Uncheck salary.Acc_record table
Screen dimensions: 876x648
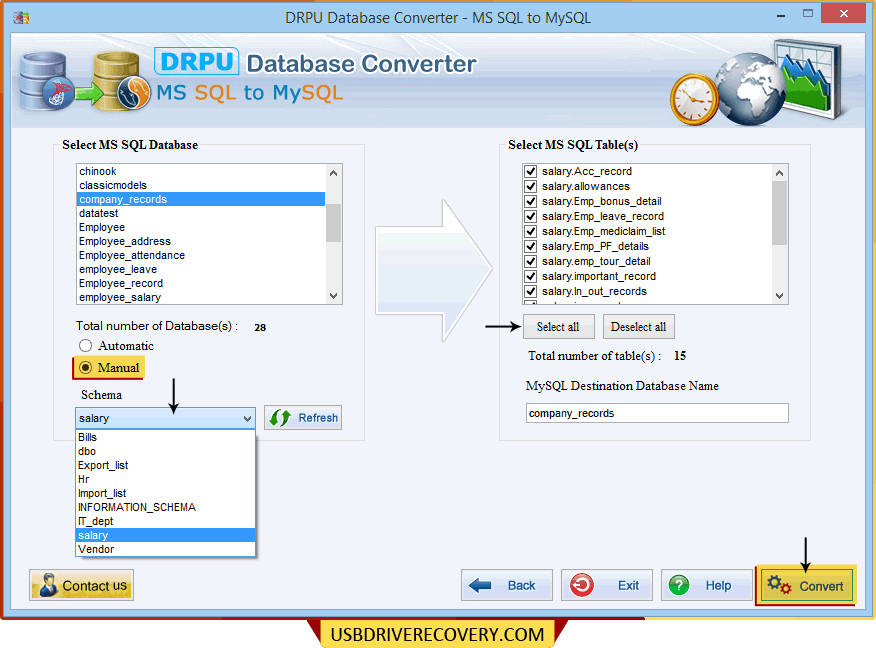coord(530,171)
